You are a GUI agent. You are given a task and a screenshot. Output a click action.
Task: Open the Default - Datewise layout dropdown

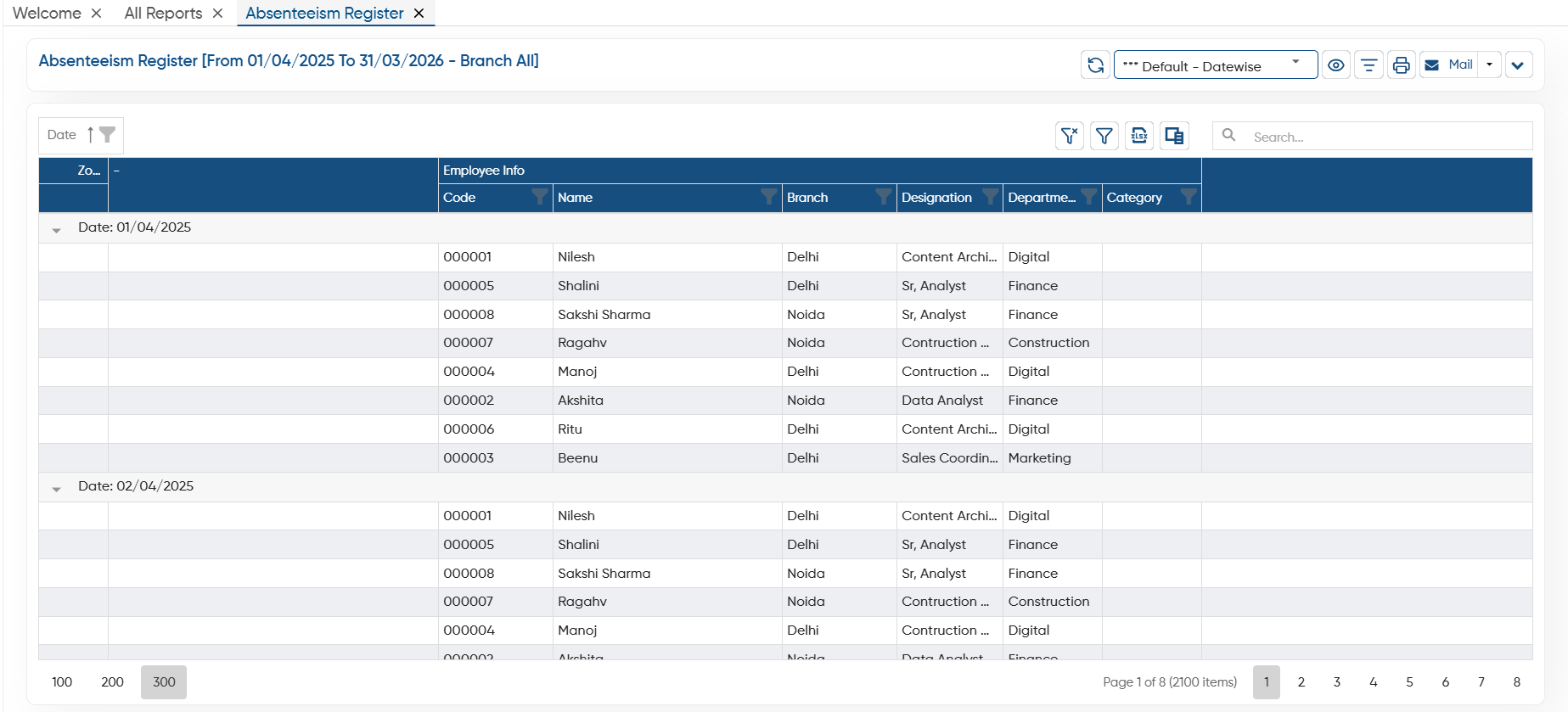click(1215, 65)
